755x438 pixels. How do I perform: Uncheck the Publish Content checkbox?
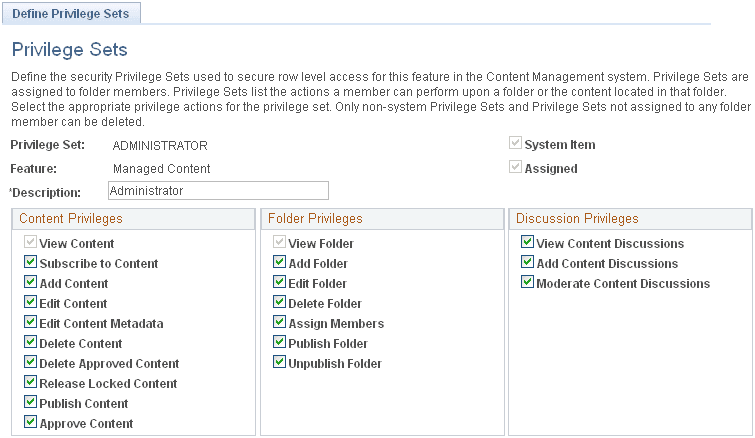(x=31, y=404)
